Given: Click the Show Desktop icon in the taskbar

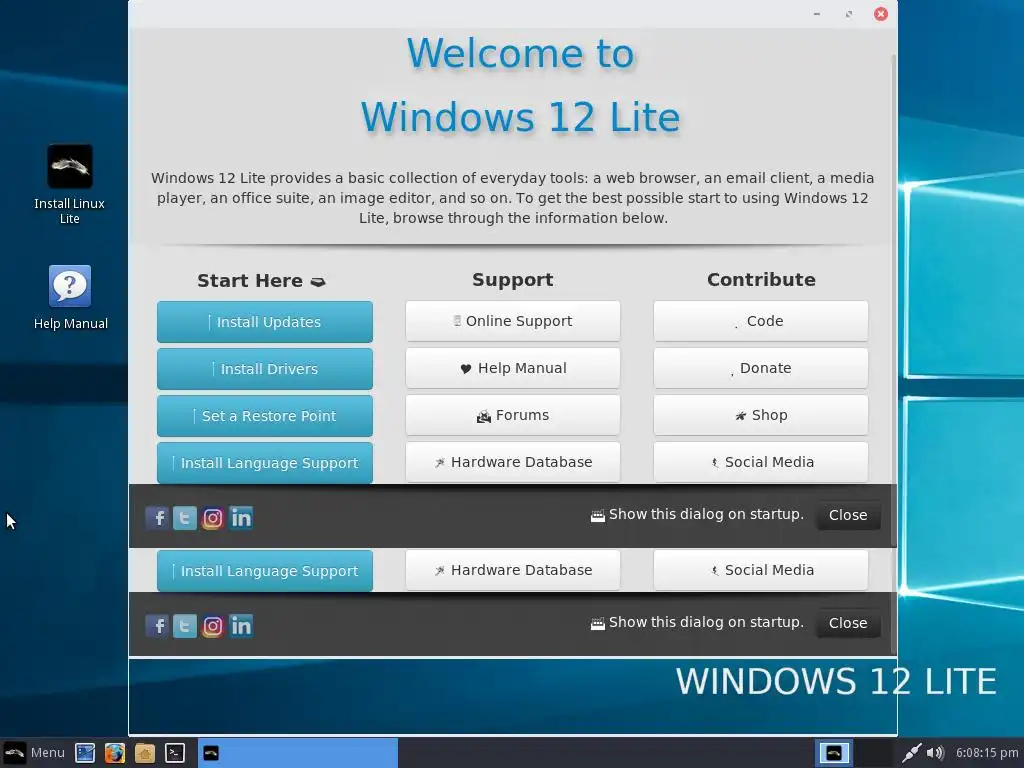Looking at the screenshot, I should click(85, 753).
